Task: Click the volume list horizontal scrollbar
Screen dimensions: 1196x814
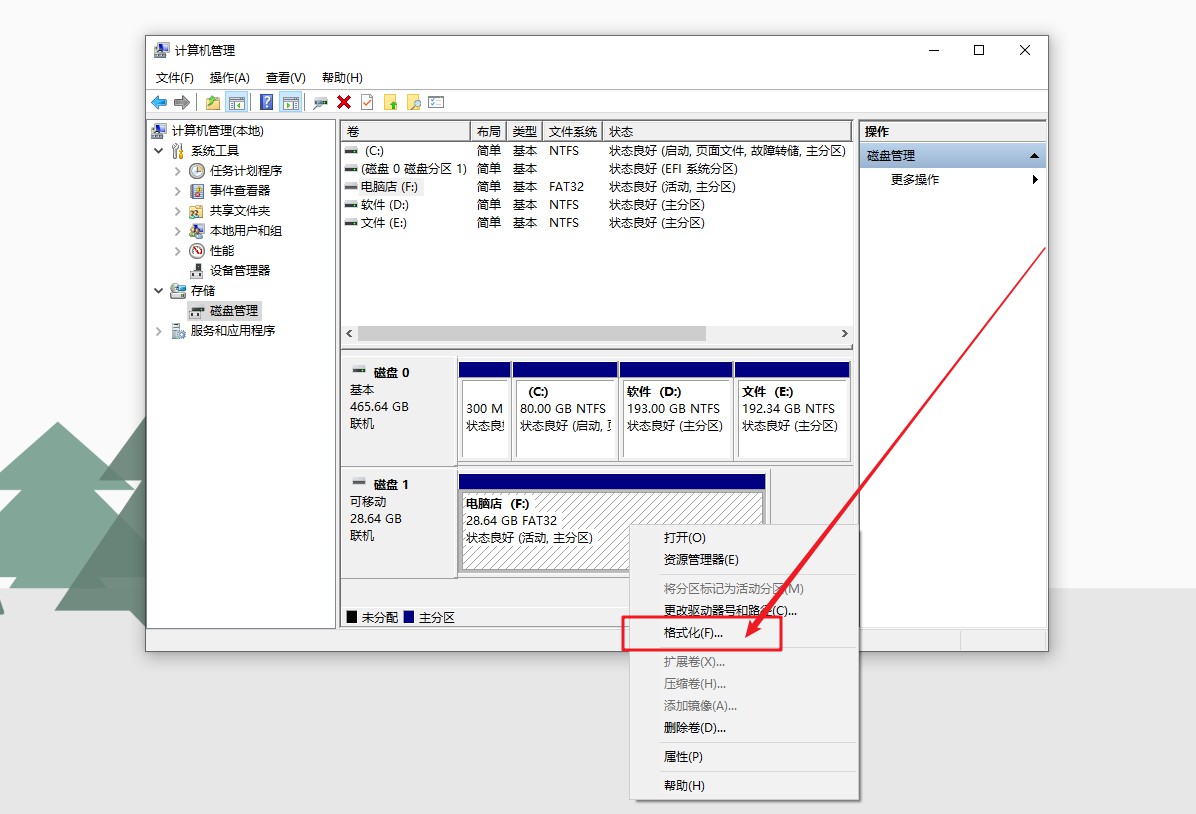Action: [x=530, y=334]
